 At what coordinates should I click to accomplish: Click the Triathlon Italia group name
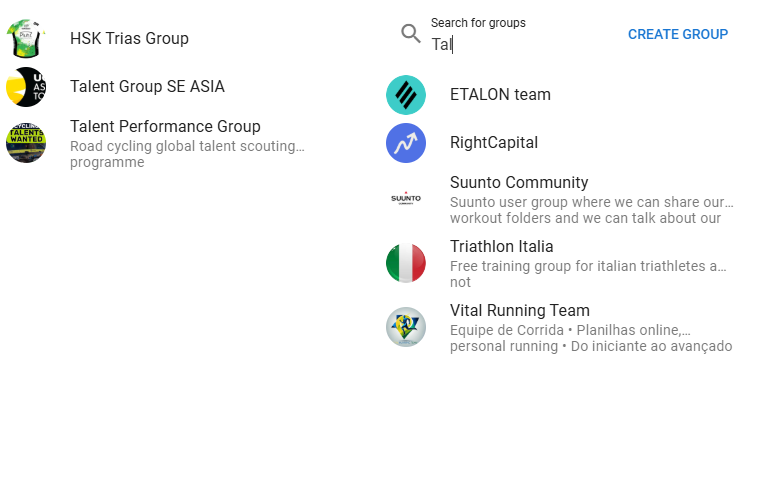click(502, 247)
